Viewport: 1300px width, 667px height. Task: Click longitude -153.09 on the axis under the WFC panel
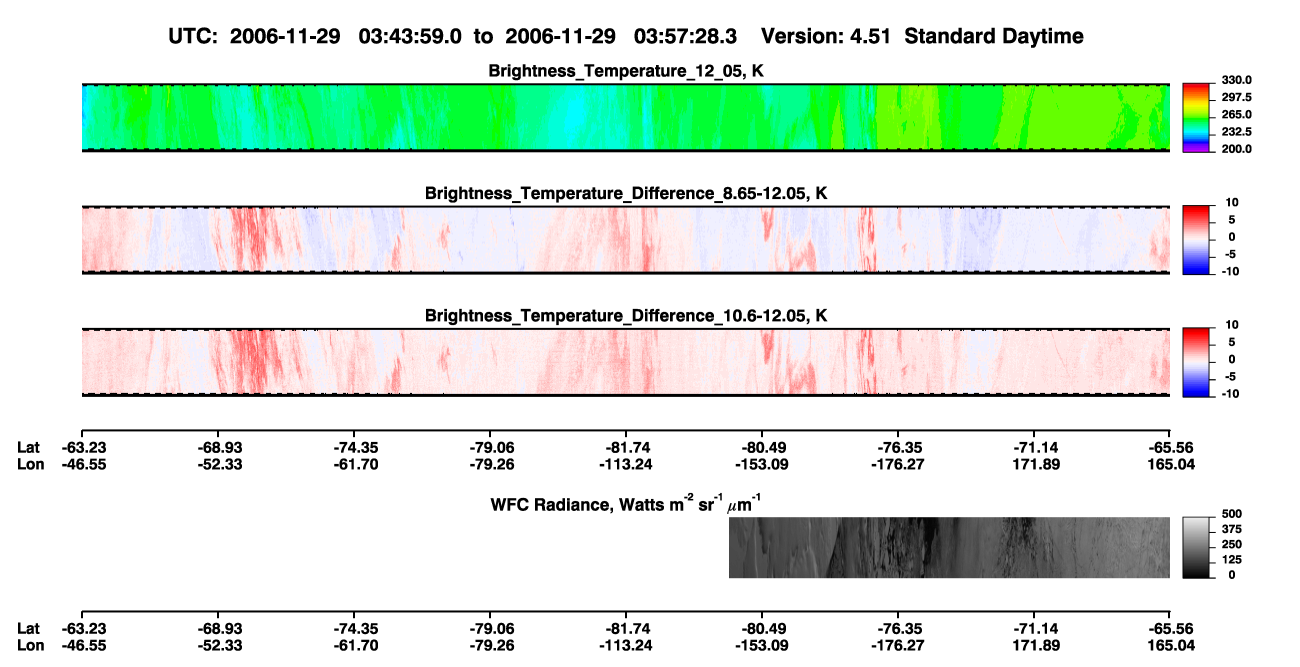[x=761, y=645]
